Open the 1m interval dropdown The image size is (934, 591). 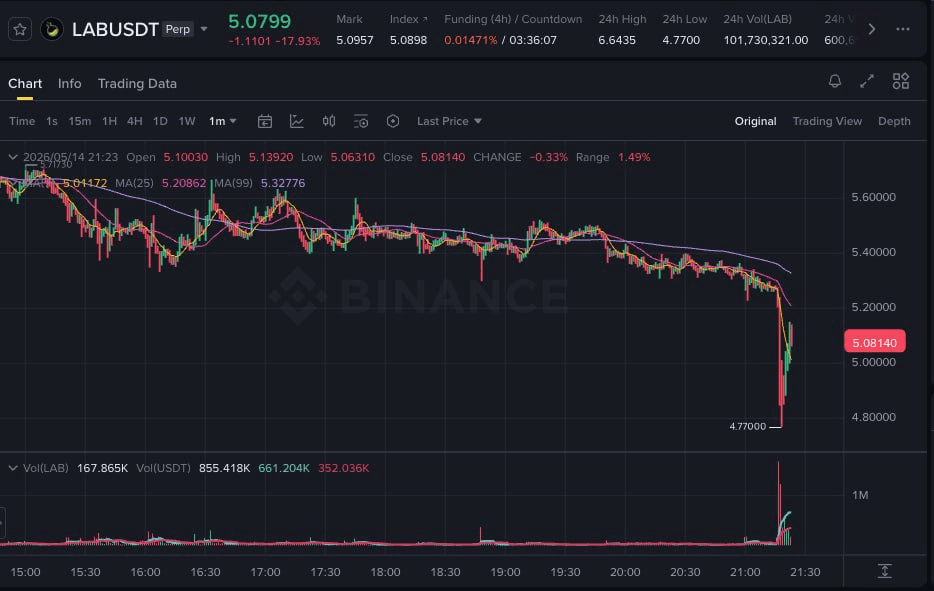(222, 121)
